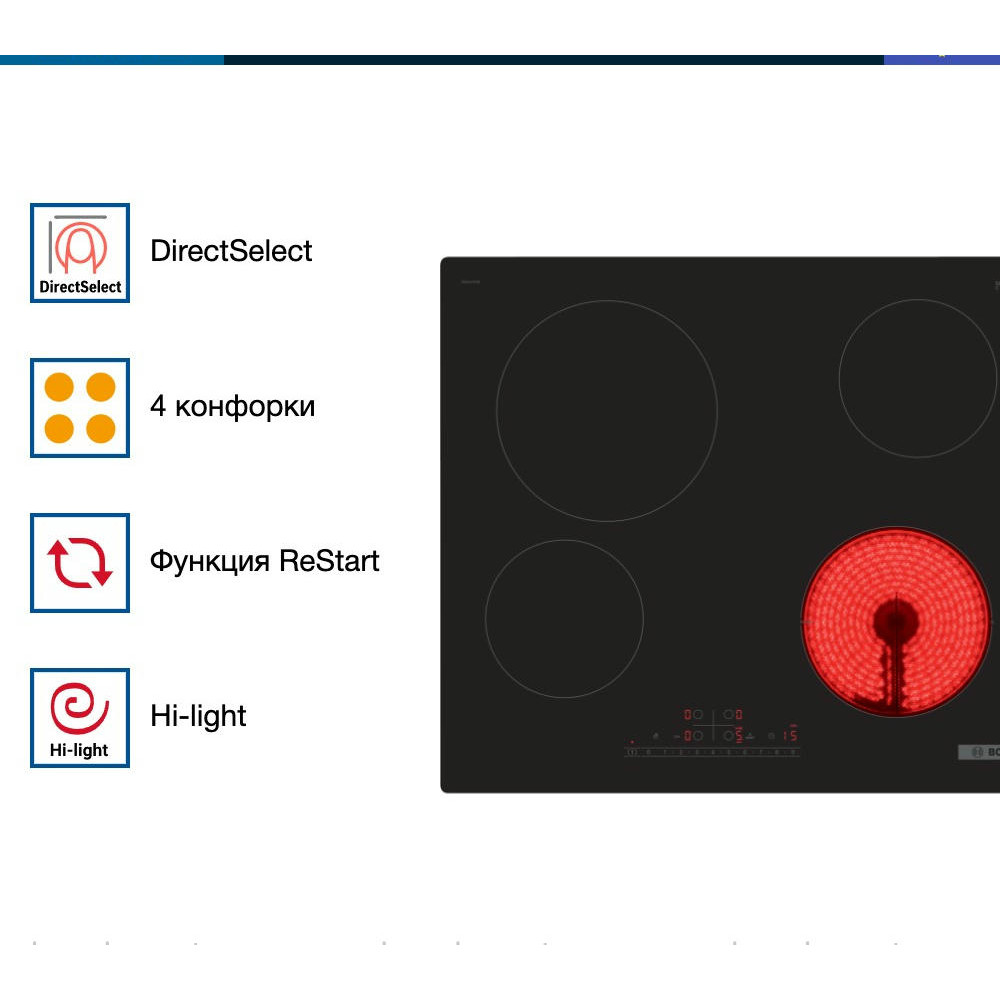Tap the timer clock icon beside 15
Viewport: 1000px width, 1000px height.
(x=771, y=735)
